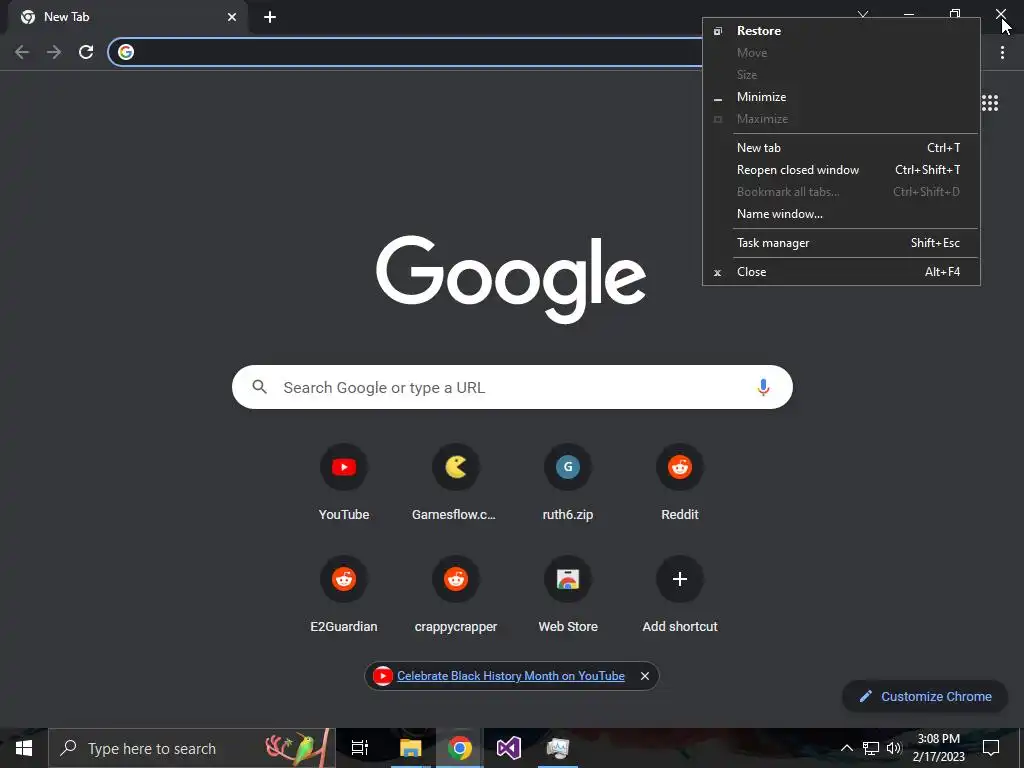1024x768 pixels.
Task: Open the Windows Start menu
Action: (x=24, y=748)
